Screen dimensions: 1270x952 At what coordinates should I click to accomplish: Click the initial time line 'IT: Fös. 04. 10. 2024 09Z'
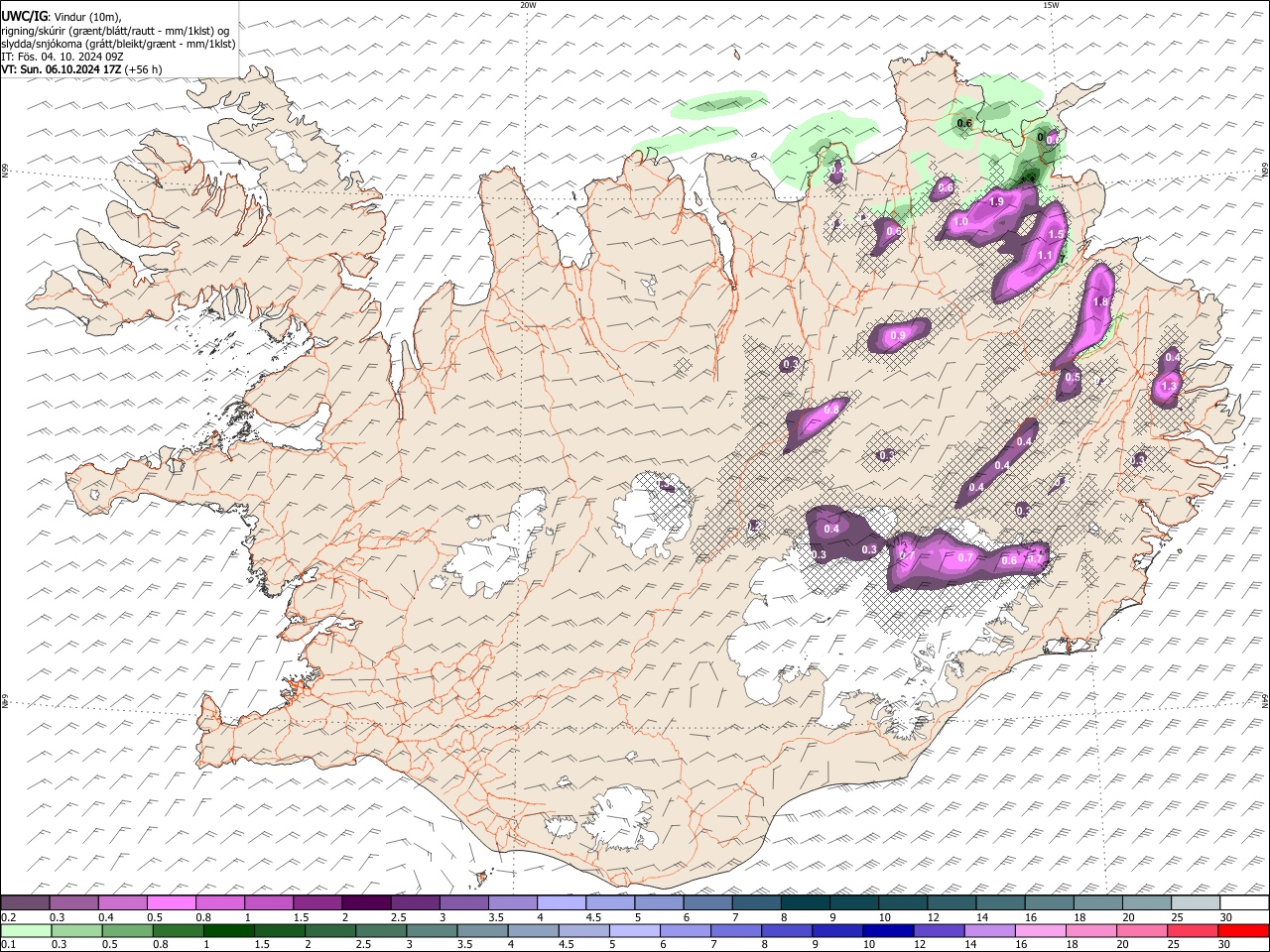point(63,57)
